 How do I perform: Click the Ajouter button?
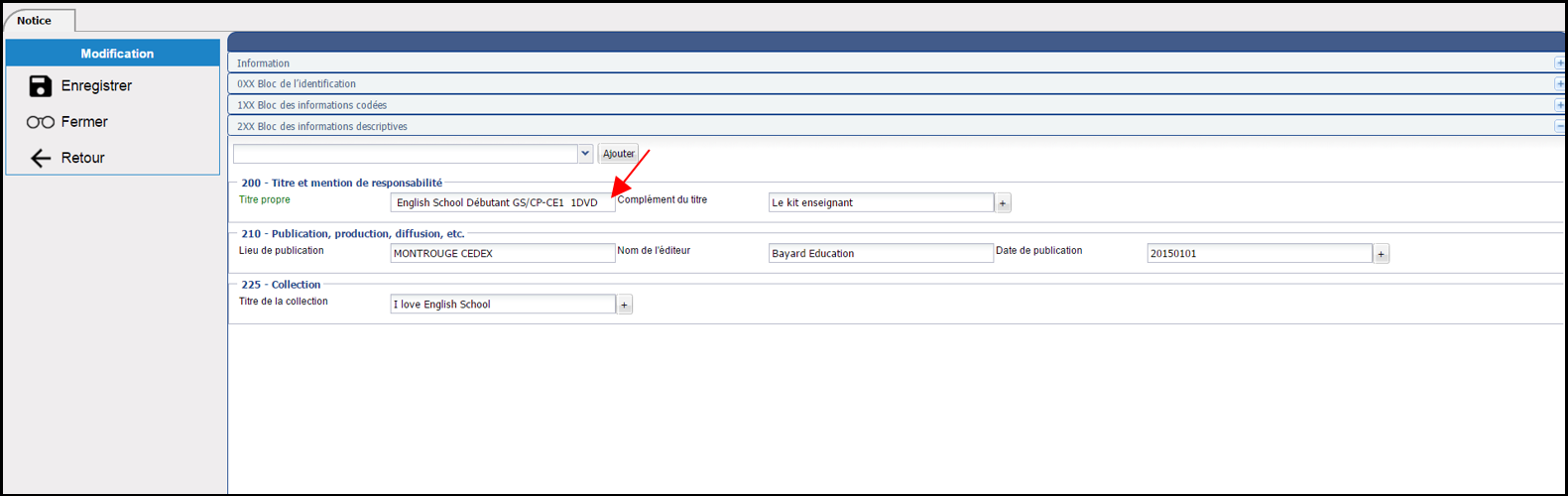coord(619,154)
